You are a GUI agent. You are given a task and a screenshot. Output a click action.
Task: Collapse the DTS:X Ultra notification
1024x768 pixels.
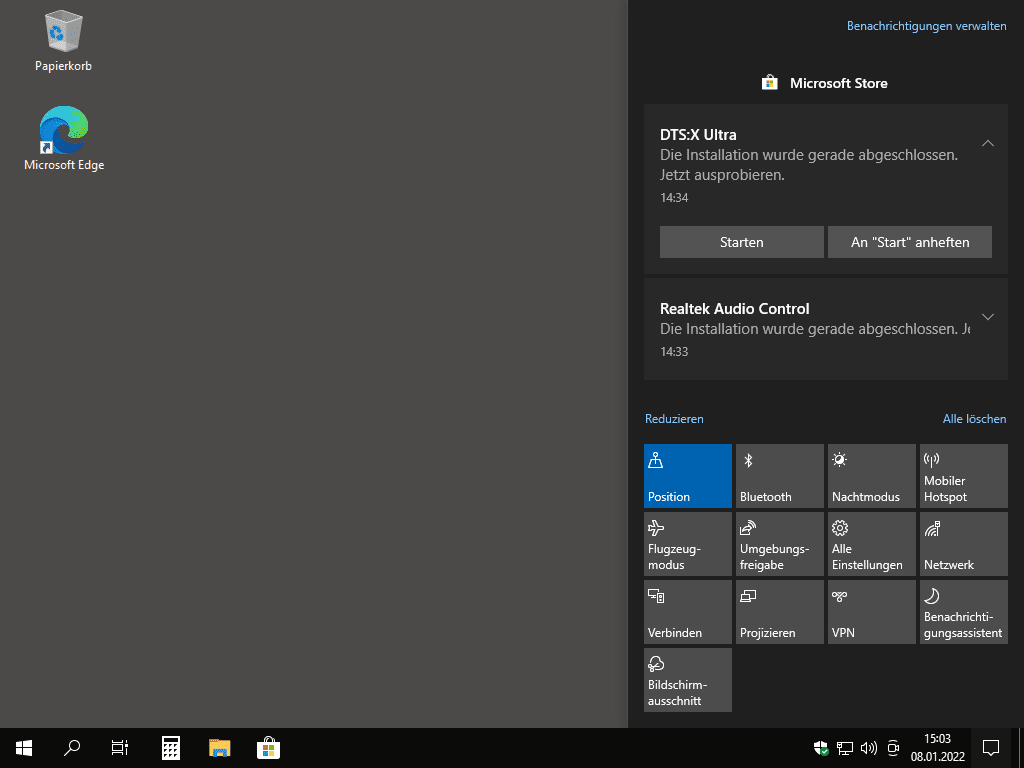[x=988, y=143]
